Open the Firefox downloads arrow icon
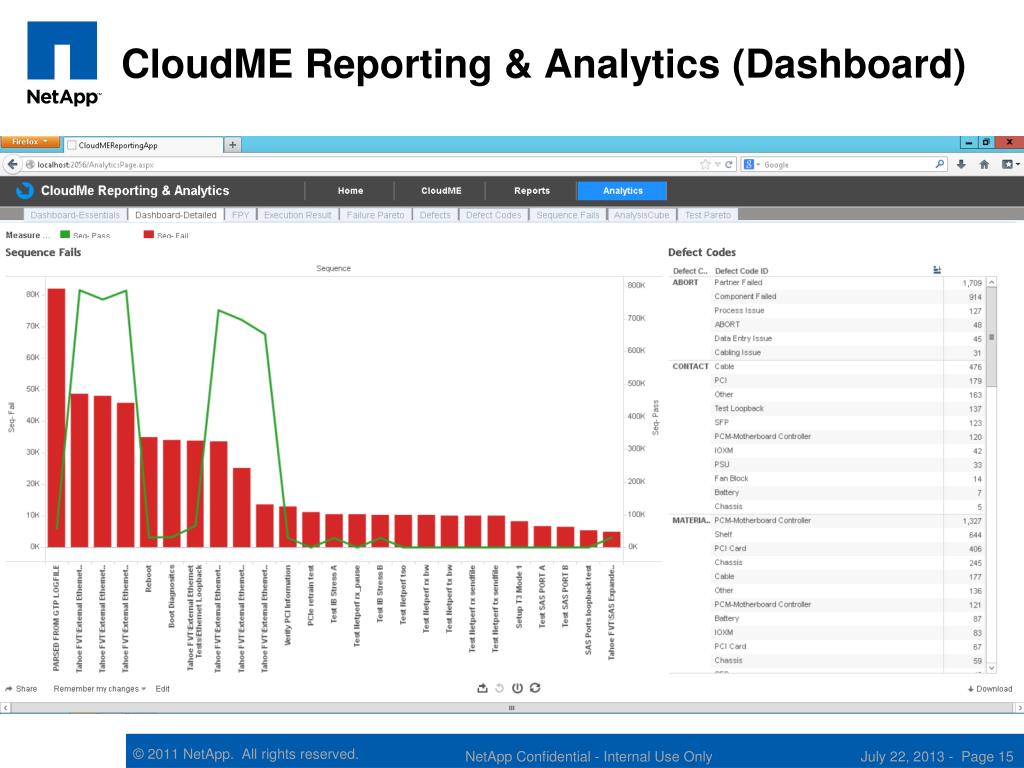The image size is (1024, 768). 961,165
